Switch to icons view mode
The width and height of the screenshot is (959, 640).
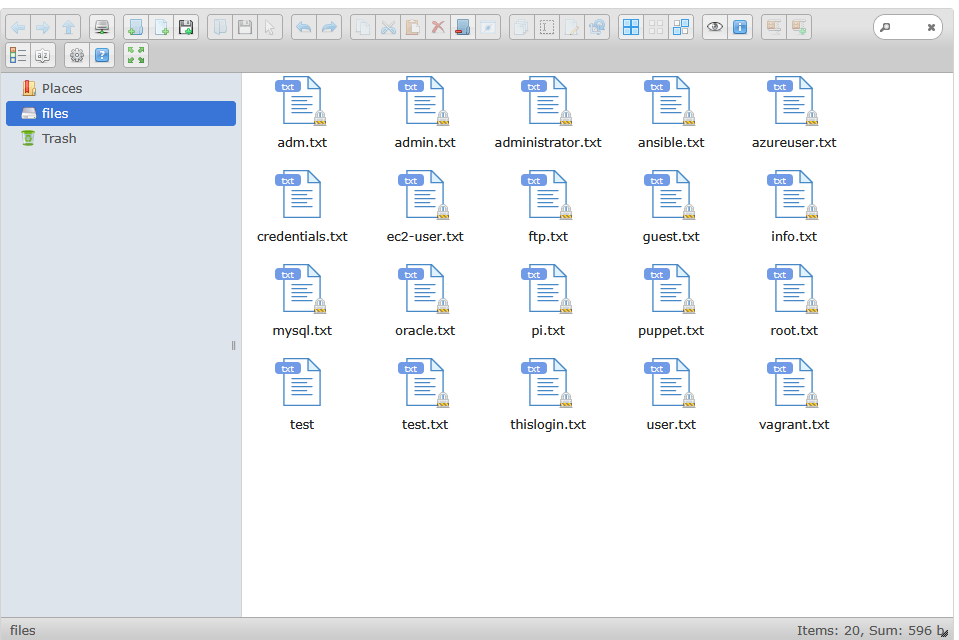coord(631,27)
